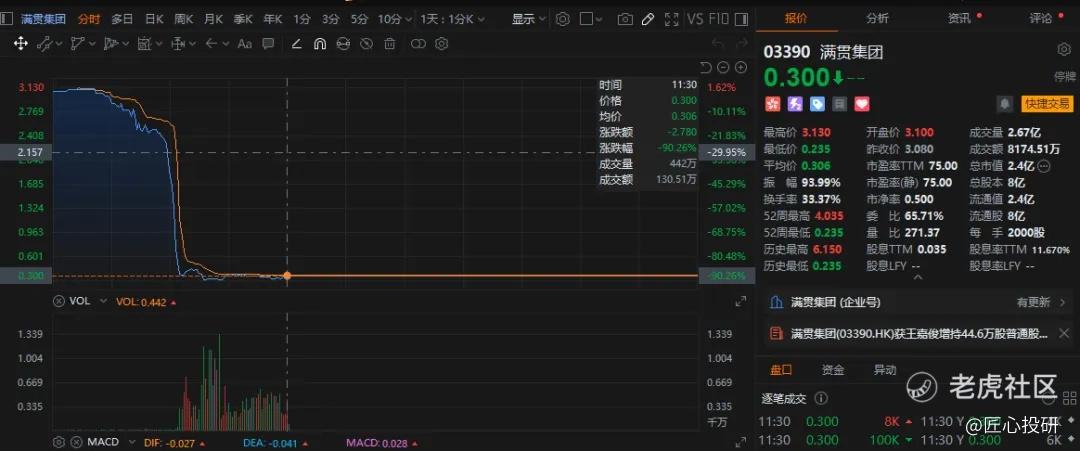Take a chart screenshot with the camera icon
This screenshot has width=1080, height=451.
click(625, 19)
